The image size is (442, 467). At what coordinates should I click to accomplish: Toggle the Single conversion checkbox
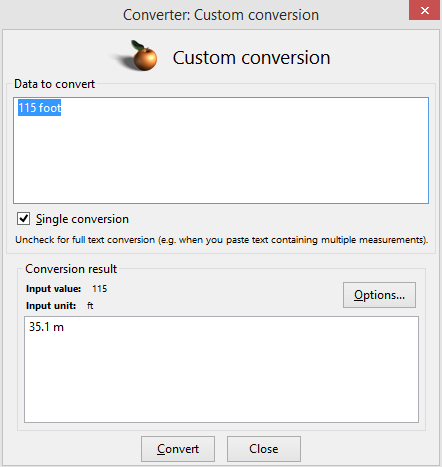[23, 219]
